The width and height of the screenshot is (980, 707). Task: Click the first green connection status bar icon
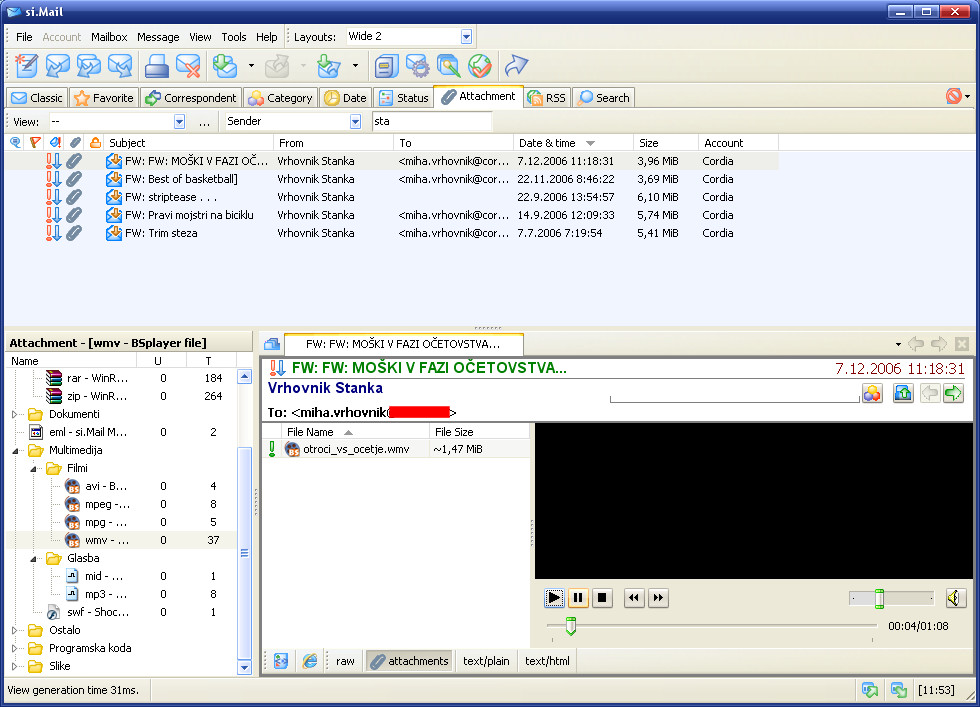pos(869,690)
